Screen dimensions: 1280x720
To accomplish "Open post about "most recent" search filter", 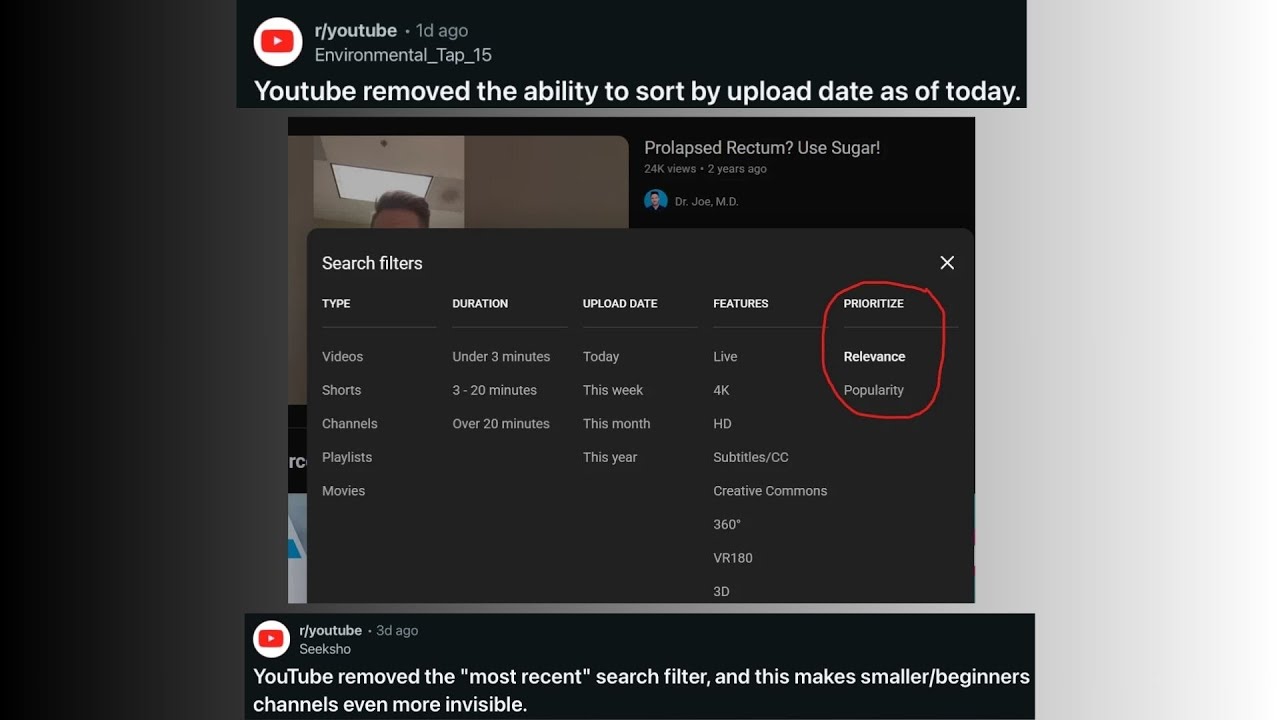I will [641, 690].
